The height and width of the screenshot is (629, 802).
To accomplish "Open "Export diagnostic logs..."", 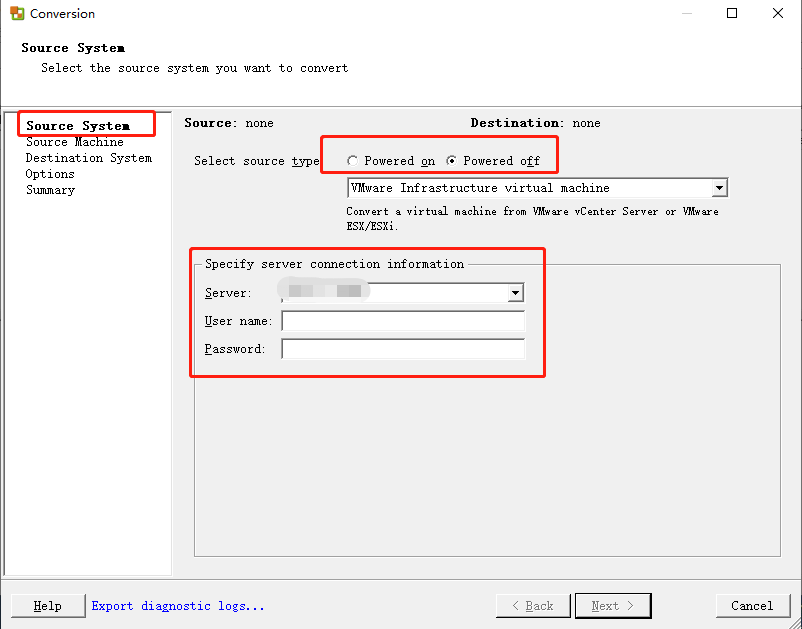I will (x=177, y=605).
